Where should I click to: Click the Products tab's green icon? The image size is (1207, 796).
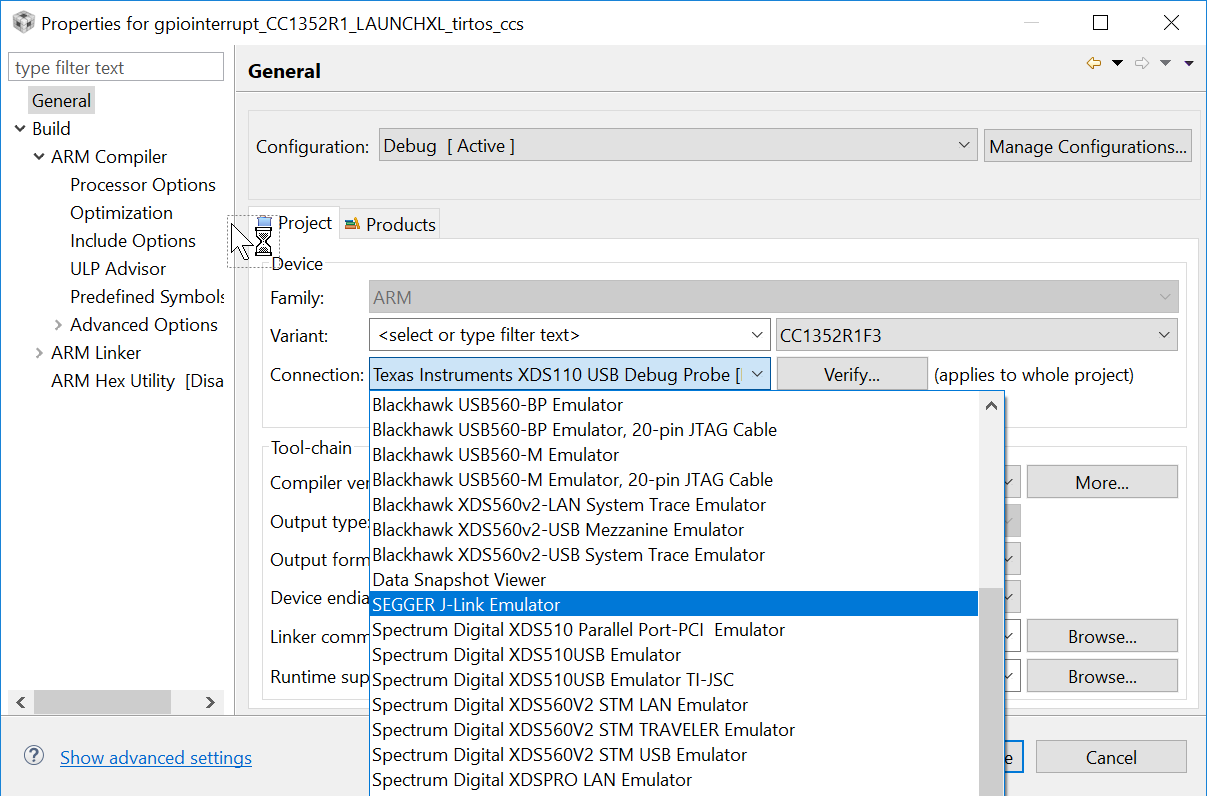pyautogui.click(x=352, y=223)
